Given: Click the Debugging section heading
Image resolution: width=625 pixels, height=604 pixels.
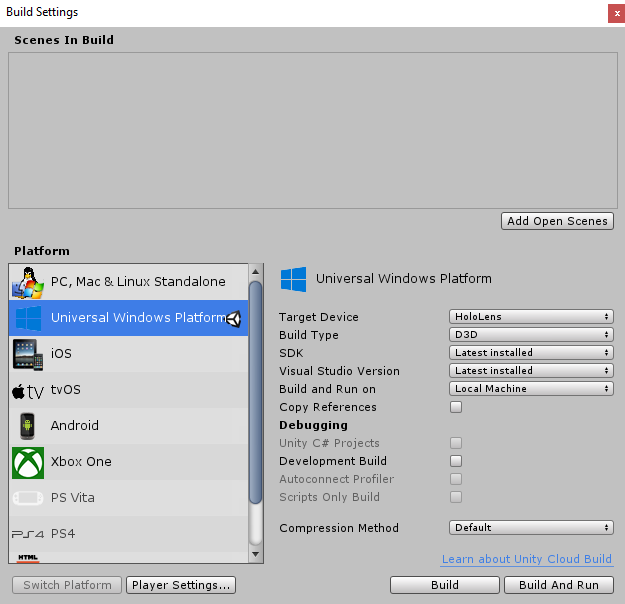Looking at the screenshot, I should tap(313, 425).
